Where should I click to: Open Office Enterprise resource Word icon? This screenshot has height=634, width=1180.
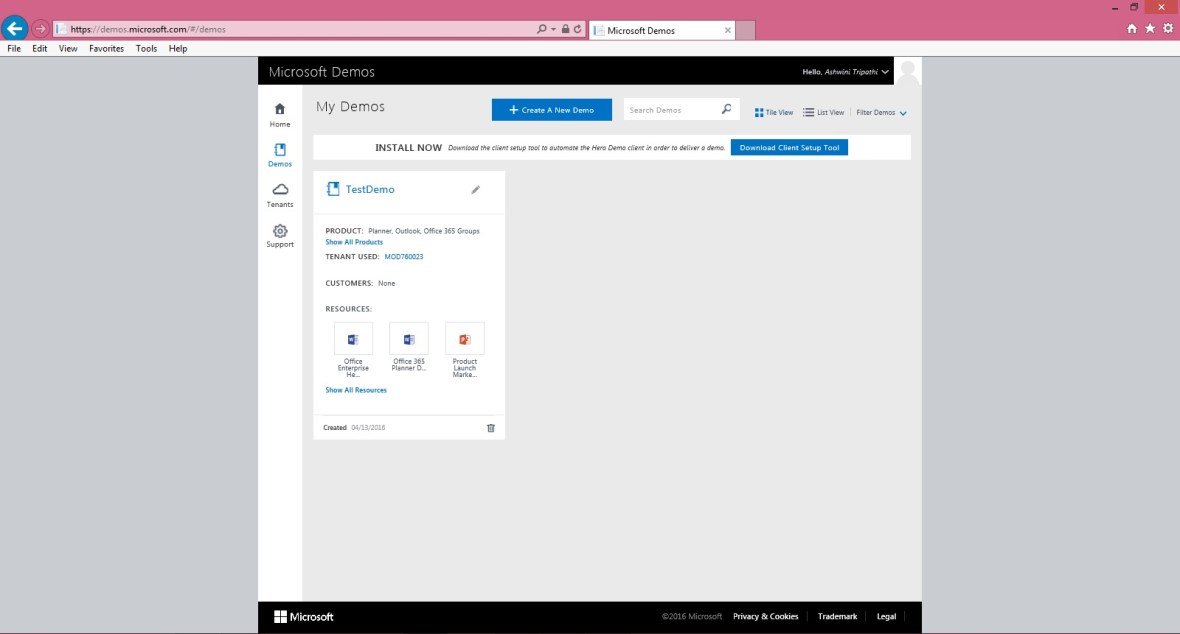[x=353, y=339]
